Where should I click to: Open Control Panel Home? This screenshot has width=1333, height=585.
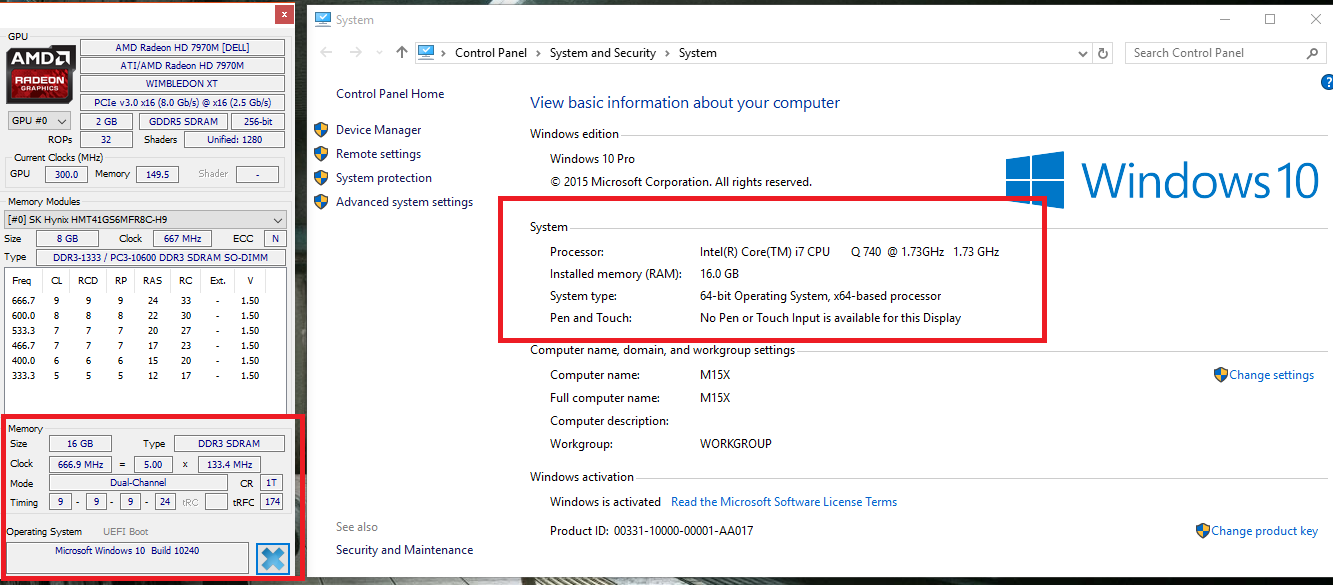[390, 94]
